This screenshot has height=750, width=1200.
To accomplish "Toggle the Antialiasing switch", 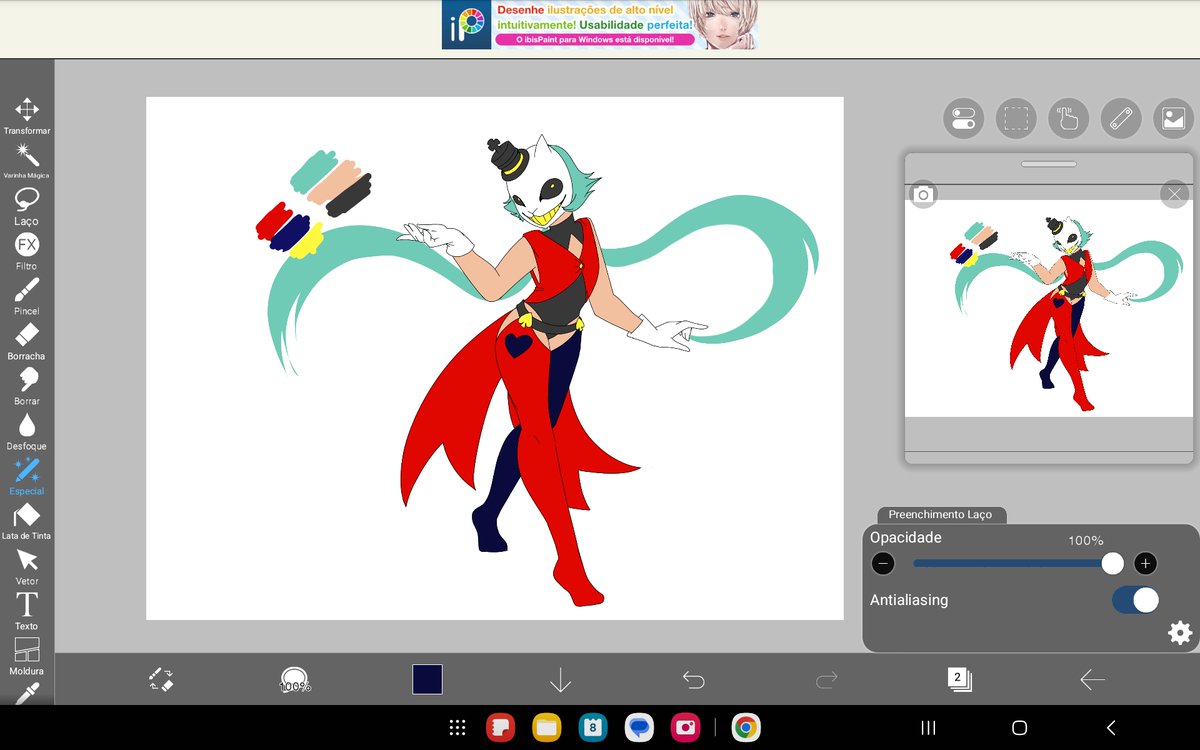I will [x=1135, y=600].
